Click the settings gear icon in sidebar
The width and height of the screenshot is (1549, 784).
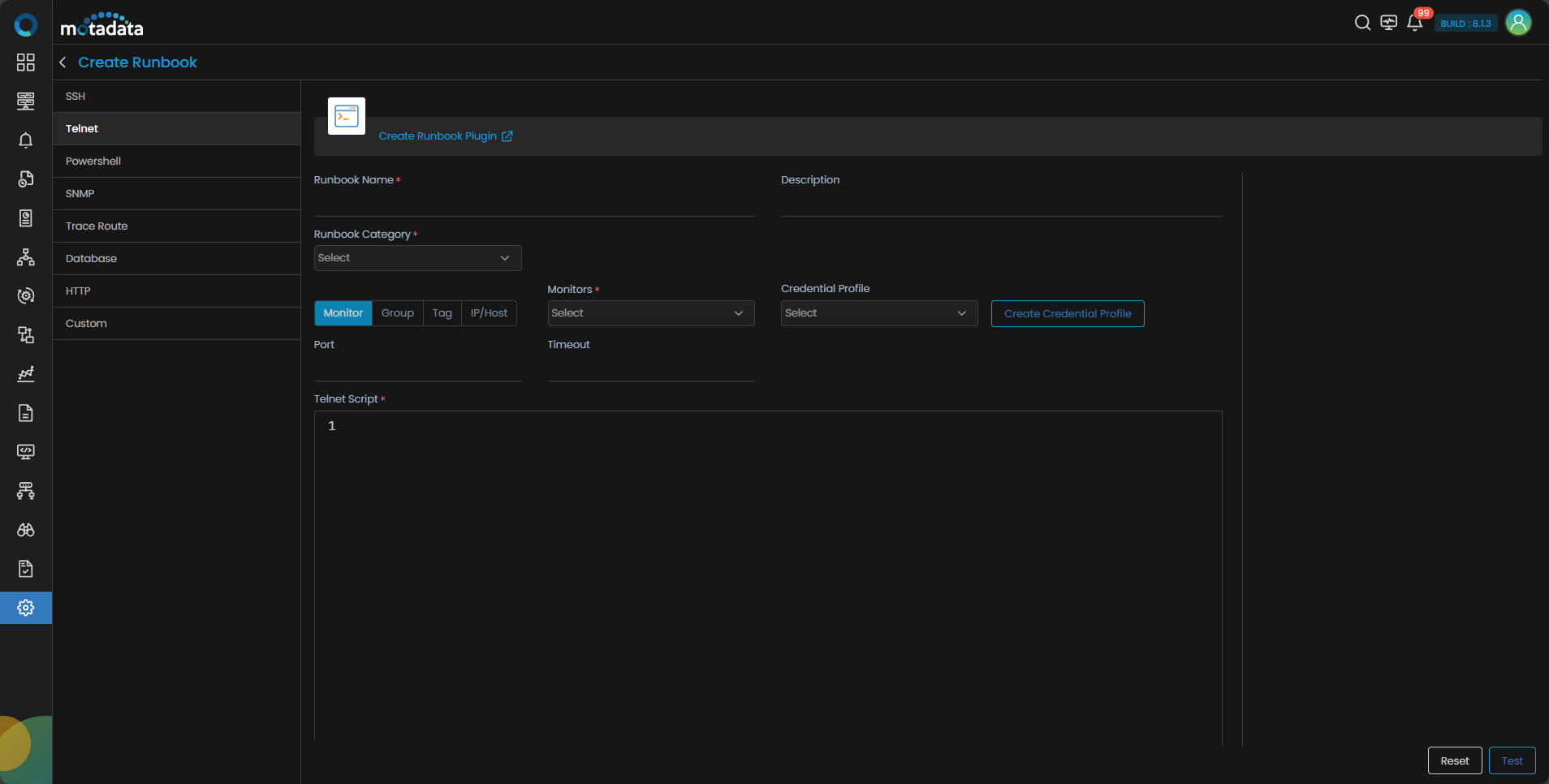tap(26, 608)
